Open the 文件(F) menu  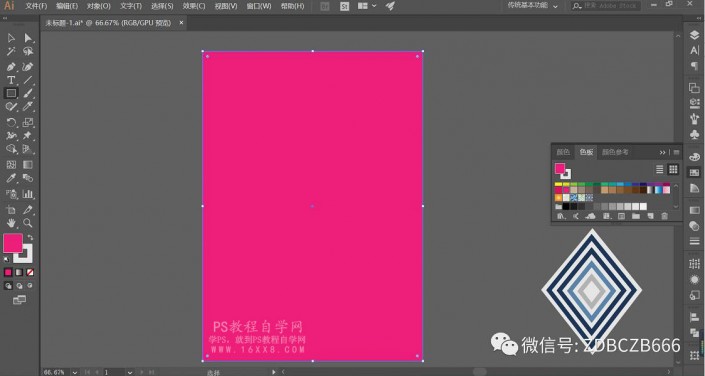click(x=36, y=6)
